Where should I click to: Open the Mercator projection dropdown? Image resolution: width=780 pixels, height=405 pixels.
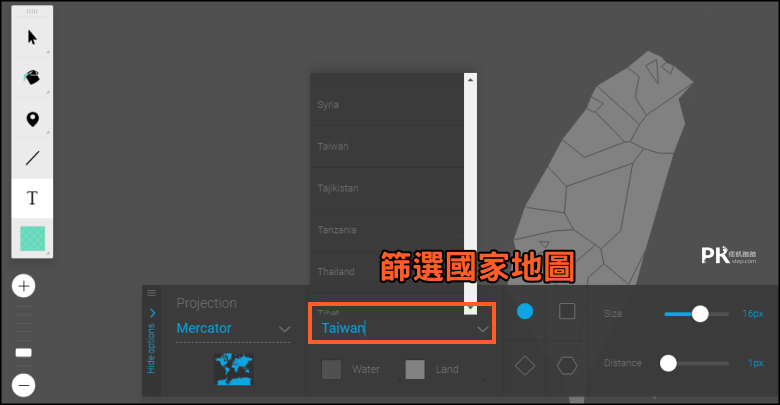(233, 329)
